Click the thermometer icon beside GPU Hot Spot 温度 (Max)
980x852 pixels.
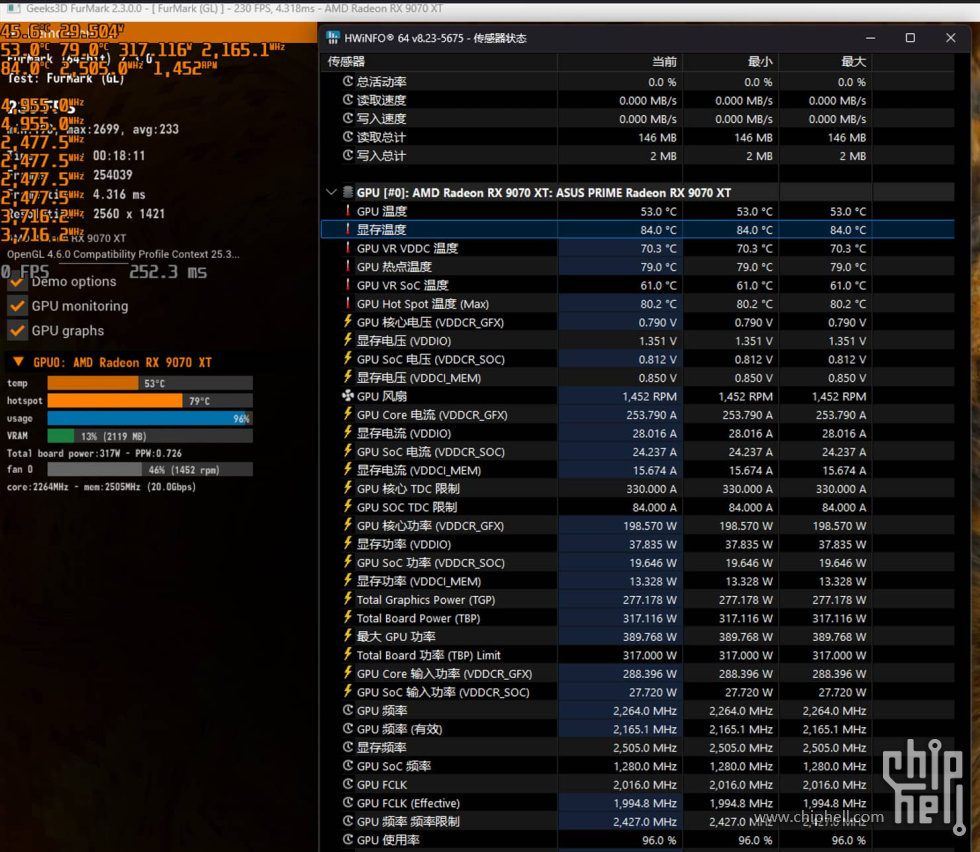[x=348, y=304]
